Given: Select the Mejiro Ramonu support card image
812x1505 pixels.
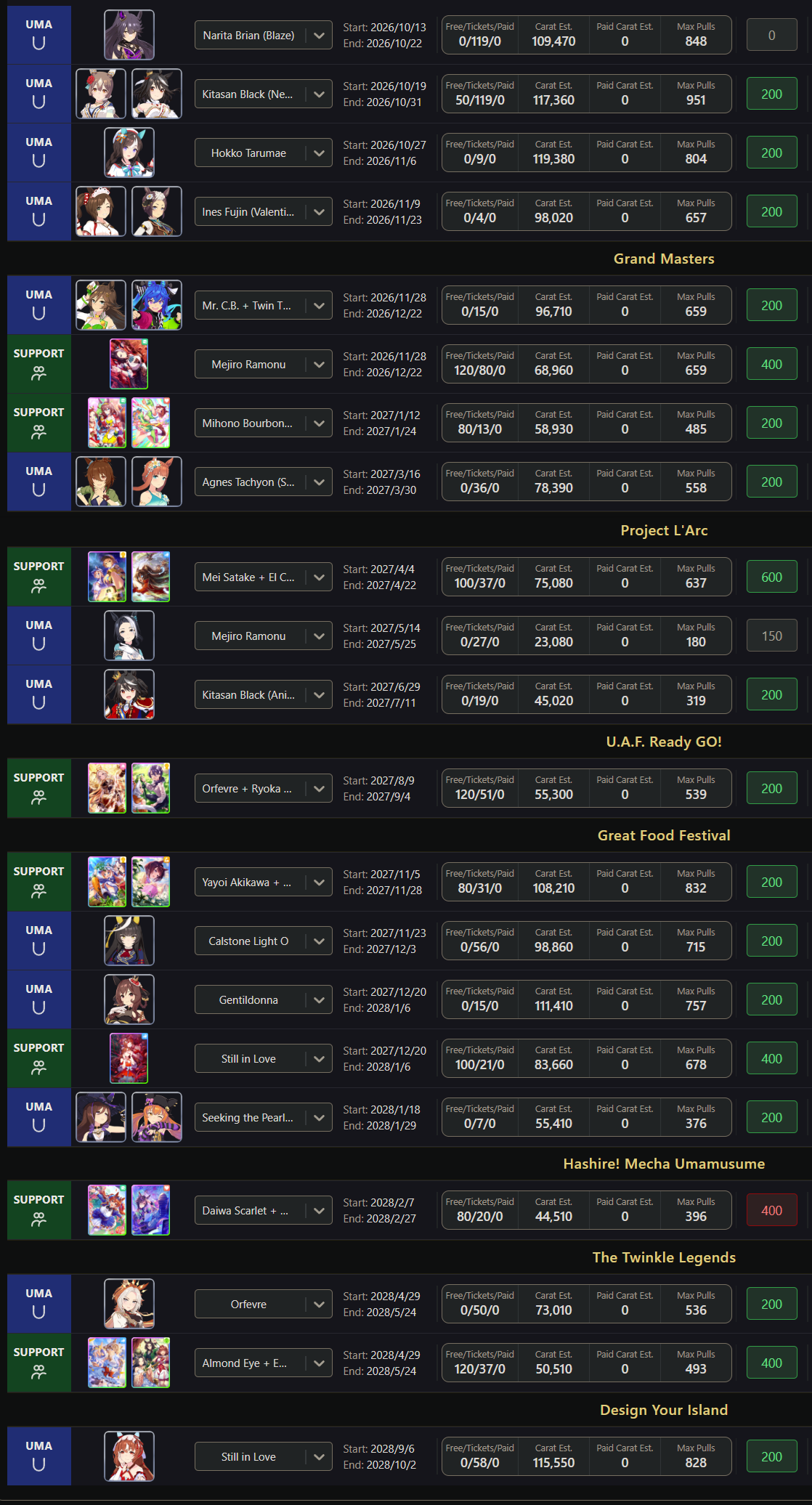Looking at the screenshot, I should [x=129, y=364].
